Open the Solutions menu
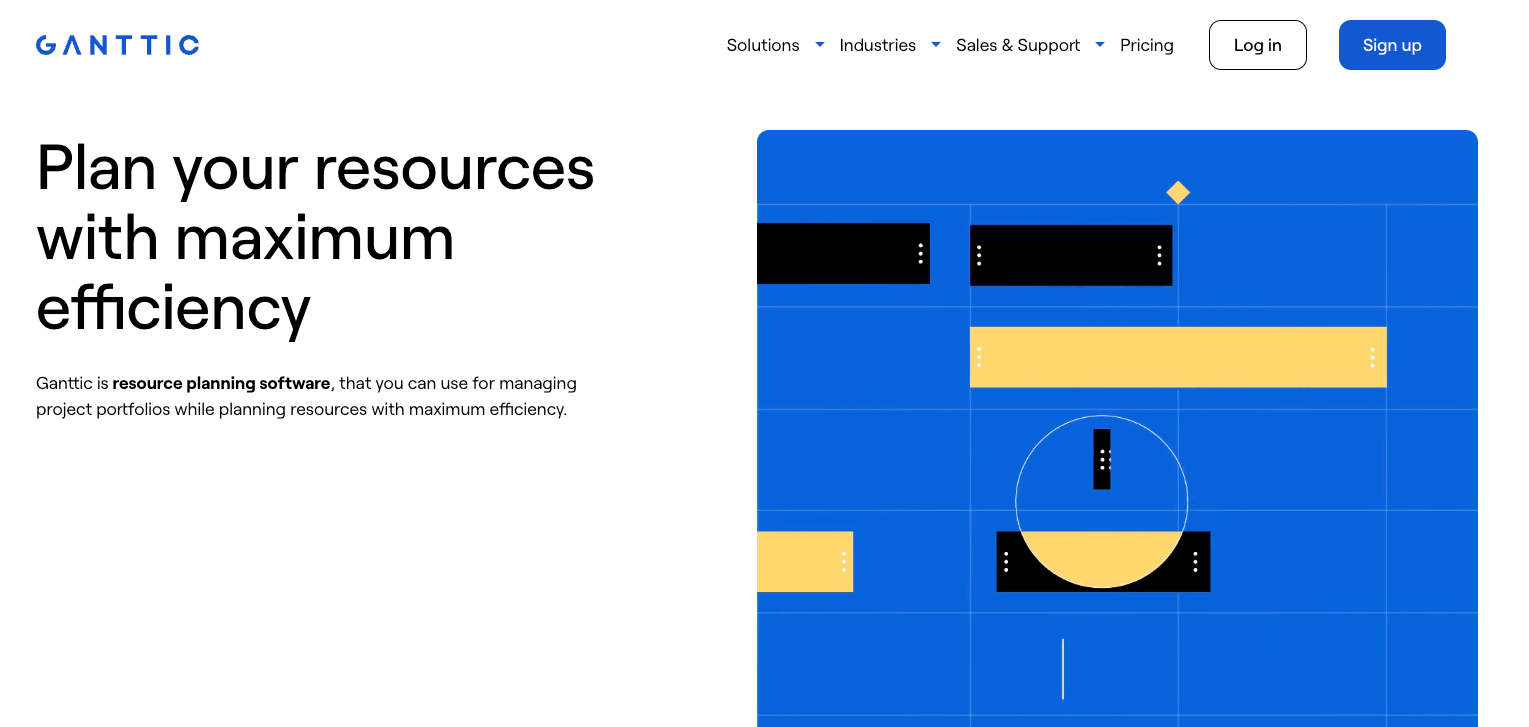1529x727 pixels. (763, 45)
